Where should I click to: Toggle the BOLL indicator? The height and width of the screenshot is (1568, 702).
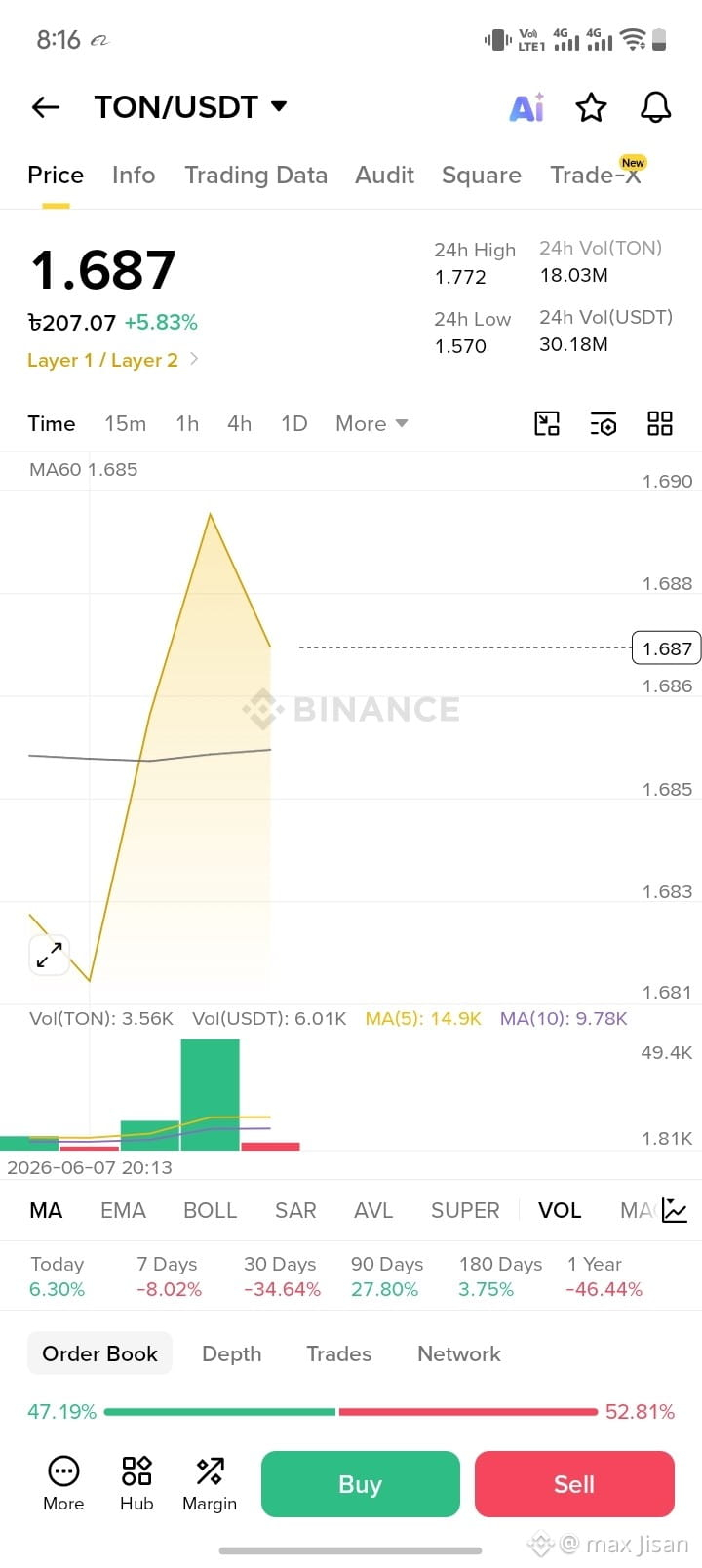(x=211, y=1210)
